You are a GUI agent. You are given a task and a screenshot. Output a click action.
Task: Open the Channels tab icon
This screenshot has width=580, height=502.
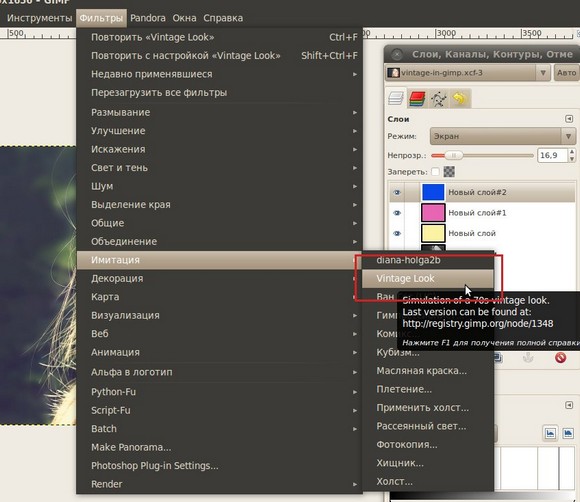click(417, 99)
